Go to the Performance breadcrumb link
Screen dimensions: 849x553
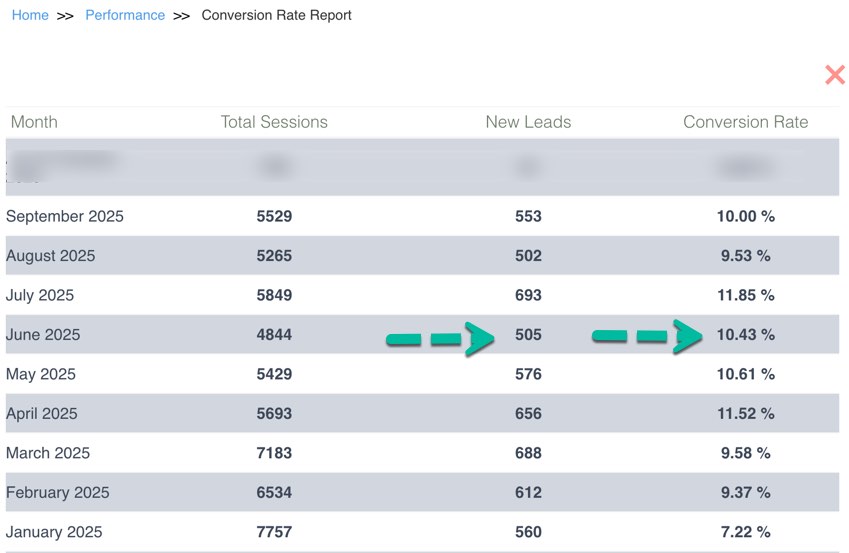[x=125, y=16]
